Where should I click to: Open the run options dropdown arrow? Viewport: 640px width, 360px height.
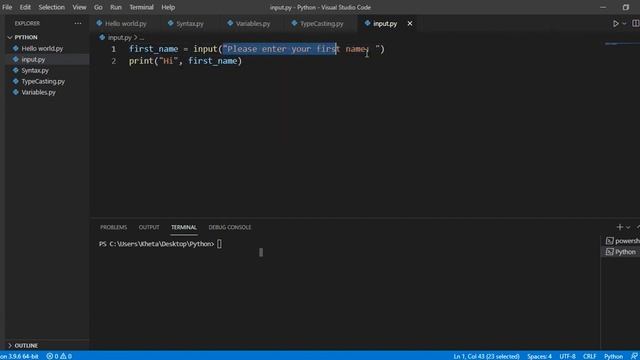[x=624, y=24]
